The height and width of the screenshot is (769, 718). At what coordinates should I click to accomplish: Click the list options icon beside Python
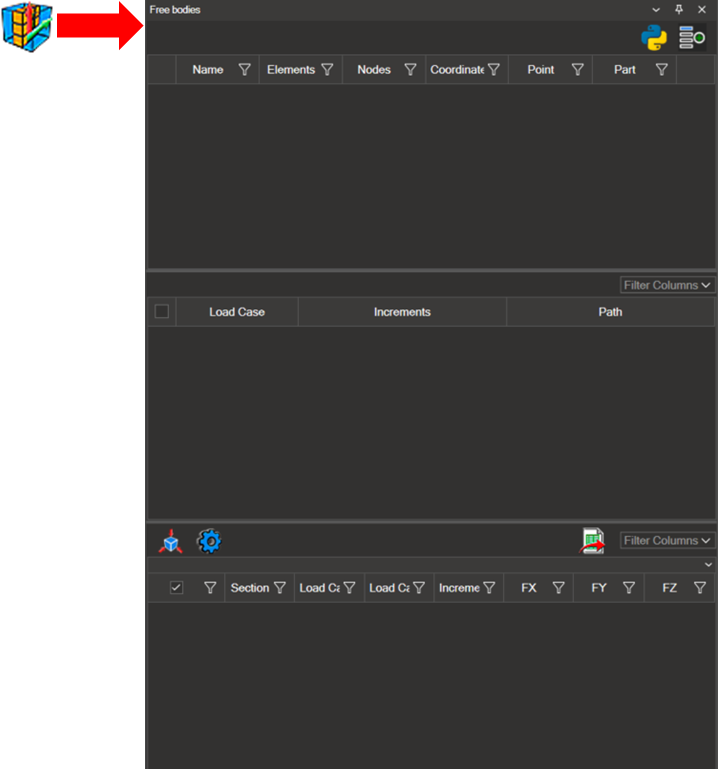click(x=691, y=38)
